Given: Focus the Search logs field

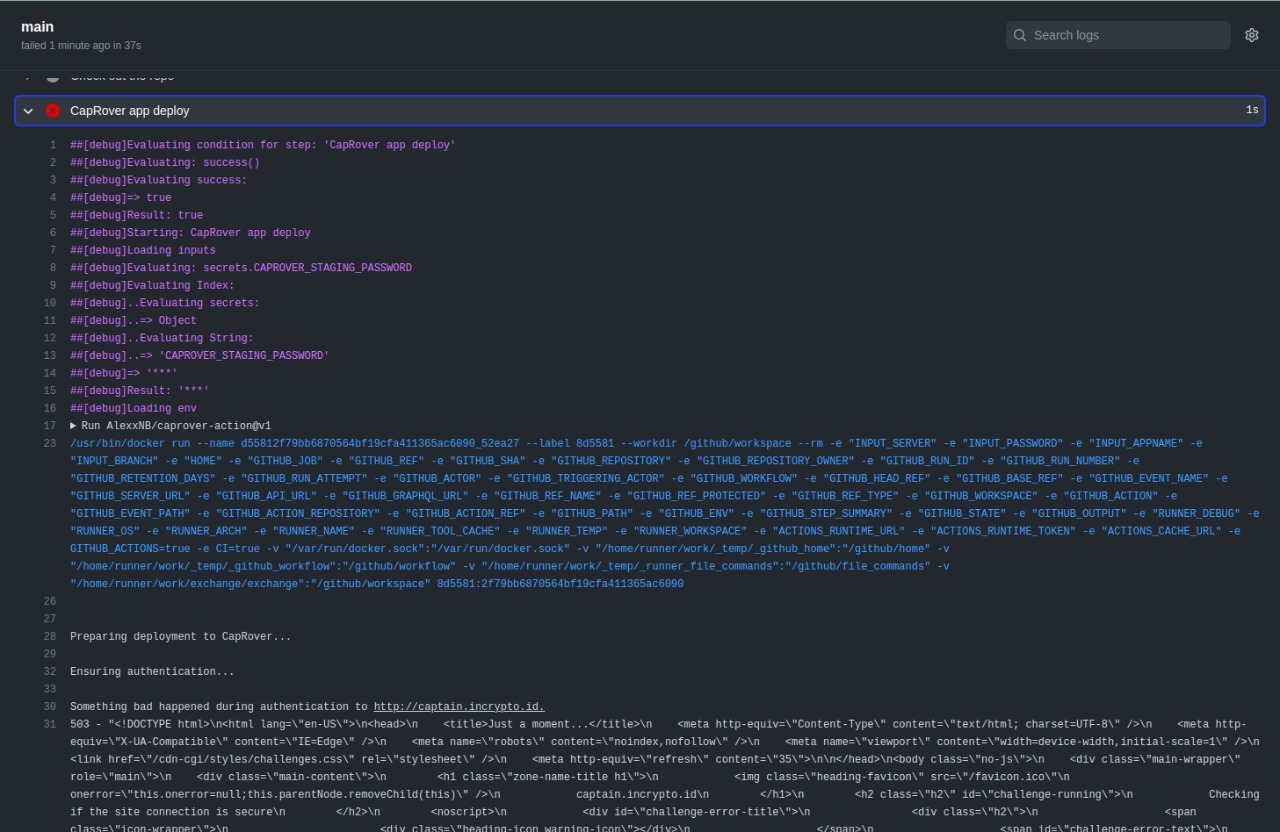Looking at the screenshot, I should 1118,35.
